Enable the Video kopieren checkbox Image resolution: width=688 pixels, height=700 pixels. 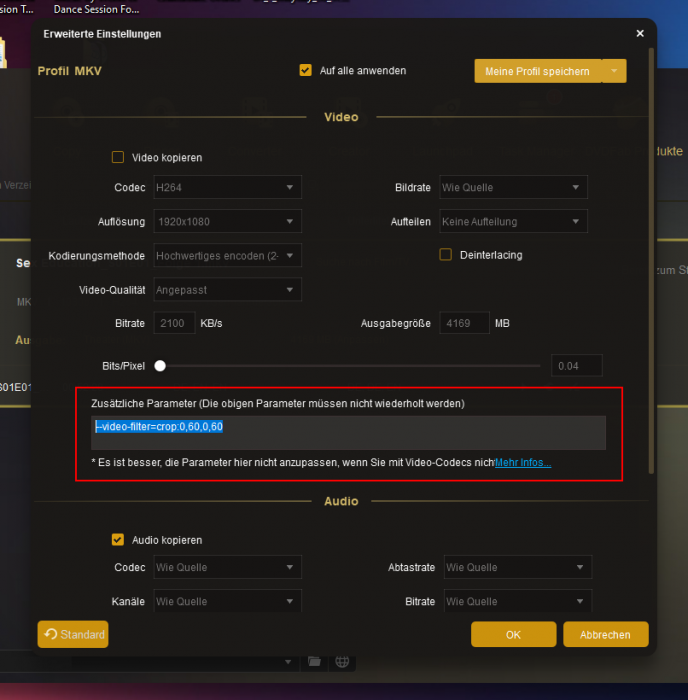(118, 157)
